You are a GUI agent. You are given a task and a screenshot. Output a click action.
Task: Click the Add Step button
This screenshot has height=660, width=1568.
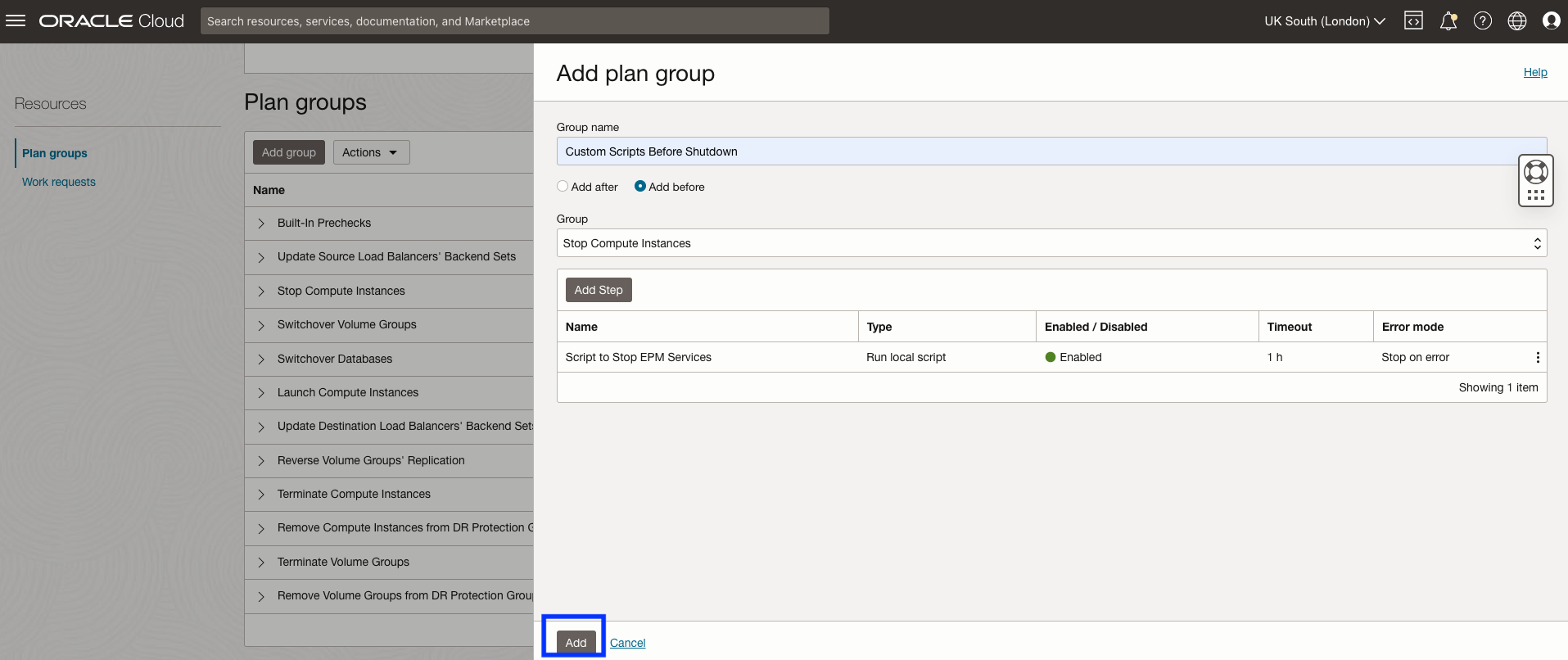pyautogui.click(x=599, y=290)
